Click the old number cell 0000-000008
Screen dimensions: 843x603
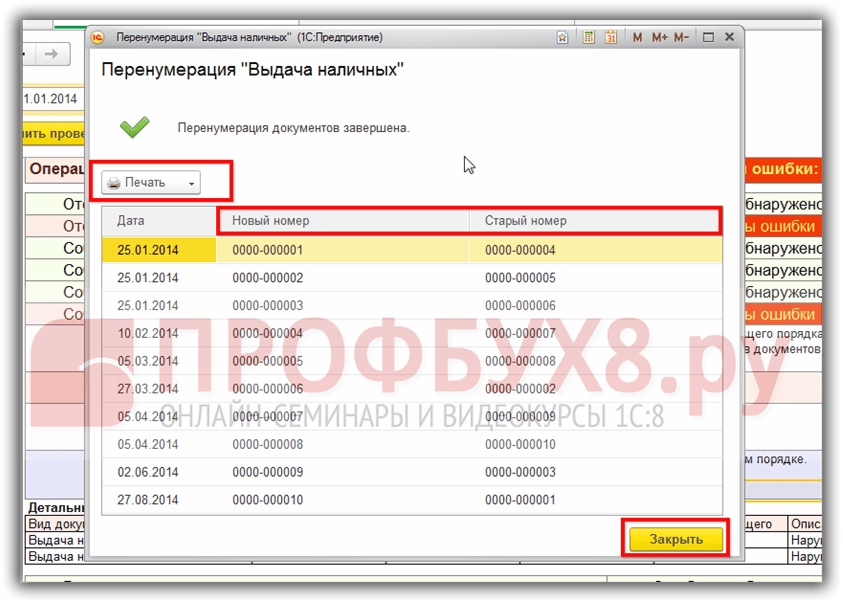[x=519, y=361]
